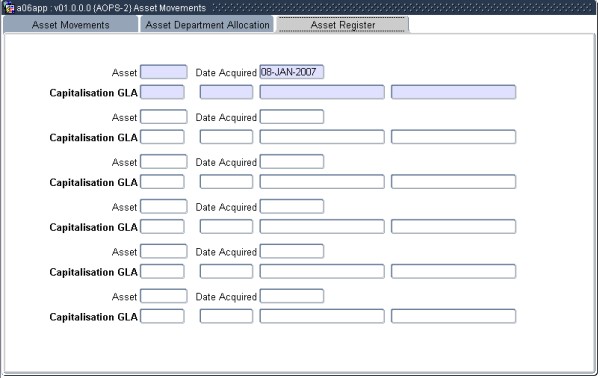Click first Capitalisation GLA box in fourth record
Image resolution: width=600 pixels, height=378 pixels.
pyautogui.click(x=162, y=226)
